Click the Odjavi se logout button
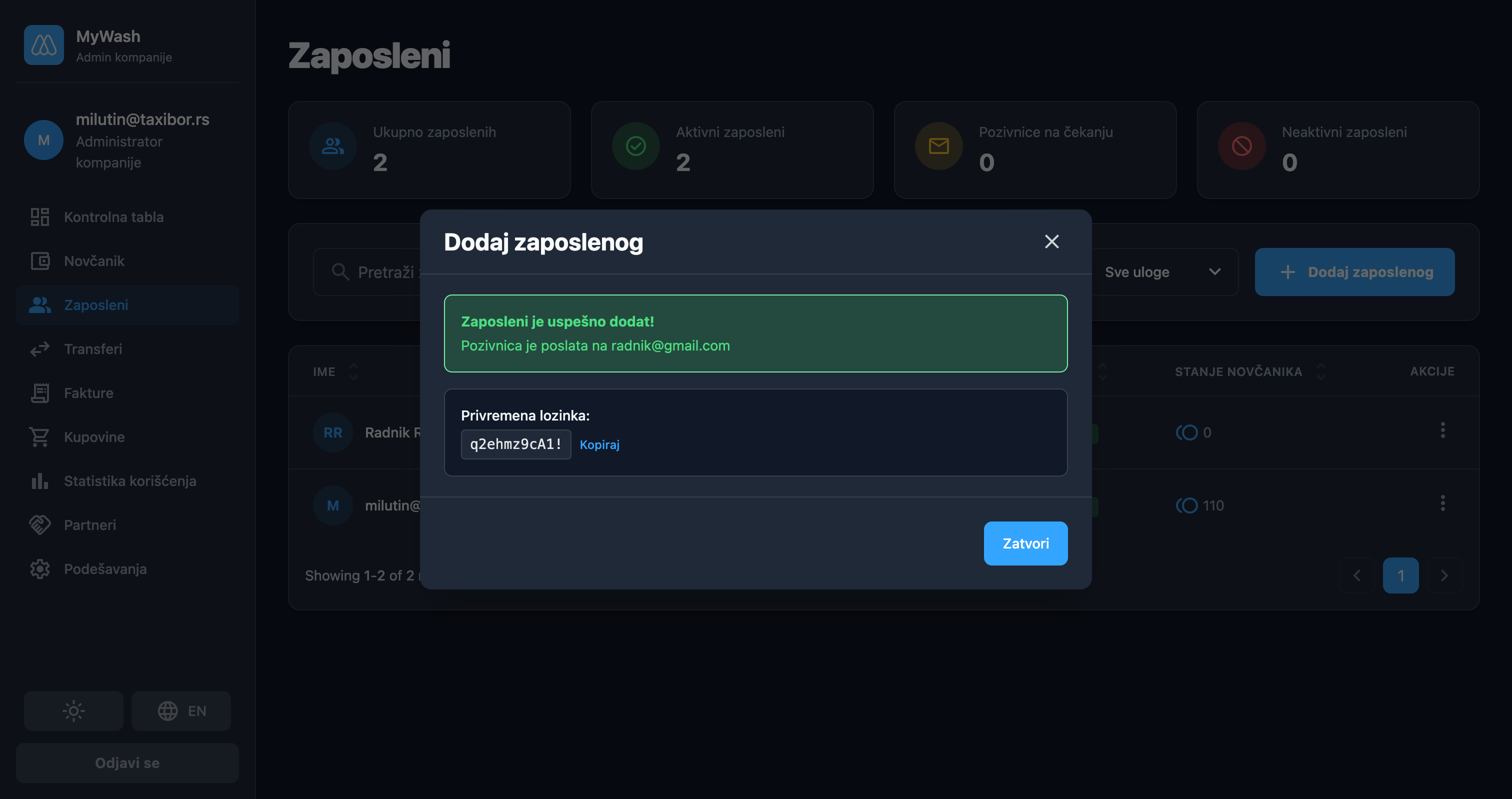This screenshot has width=1512, height=799. 127,762
